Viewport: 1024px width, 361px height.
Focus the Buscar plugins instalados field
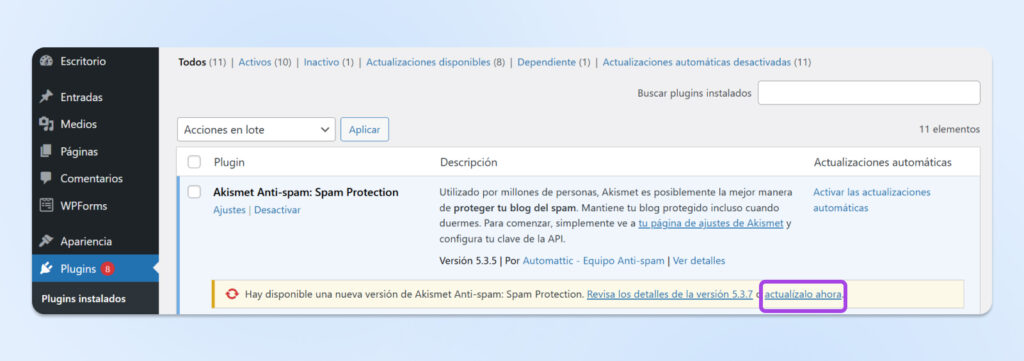click(869, 93)
